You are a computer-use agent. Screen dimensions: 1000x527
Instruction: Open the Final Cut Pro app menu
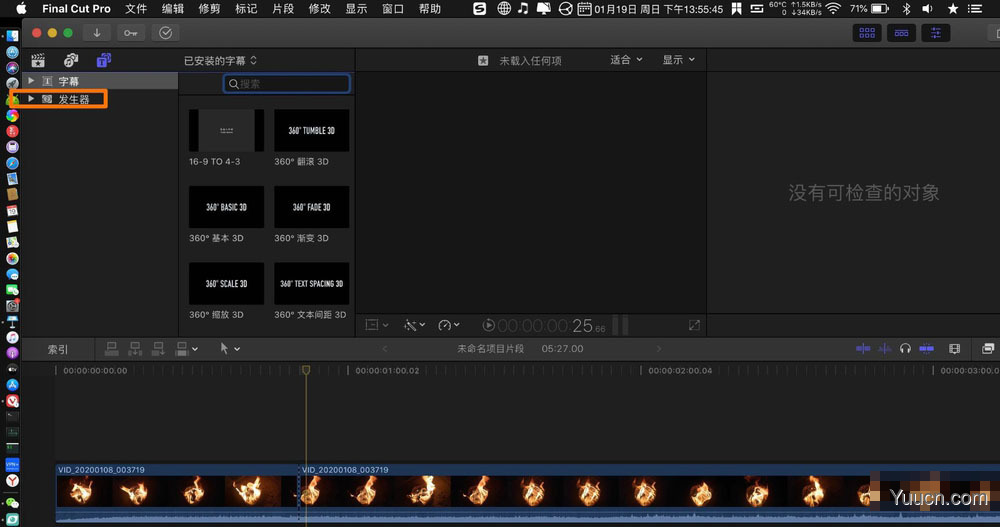[77, 8]
